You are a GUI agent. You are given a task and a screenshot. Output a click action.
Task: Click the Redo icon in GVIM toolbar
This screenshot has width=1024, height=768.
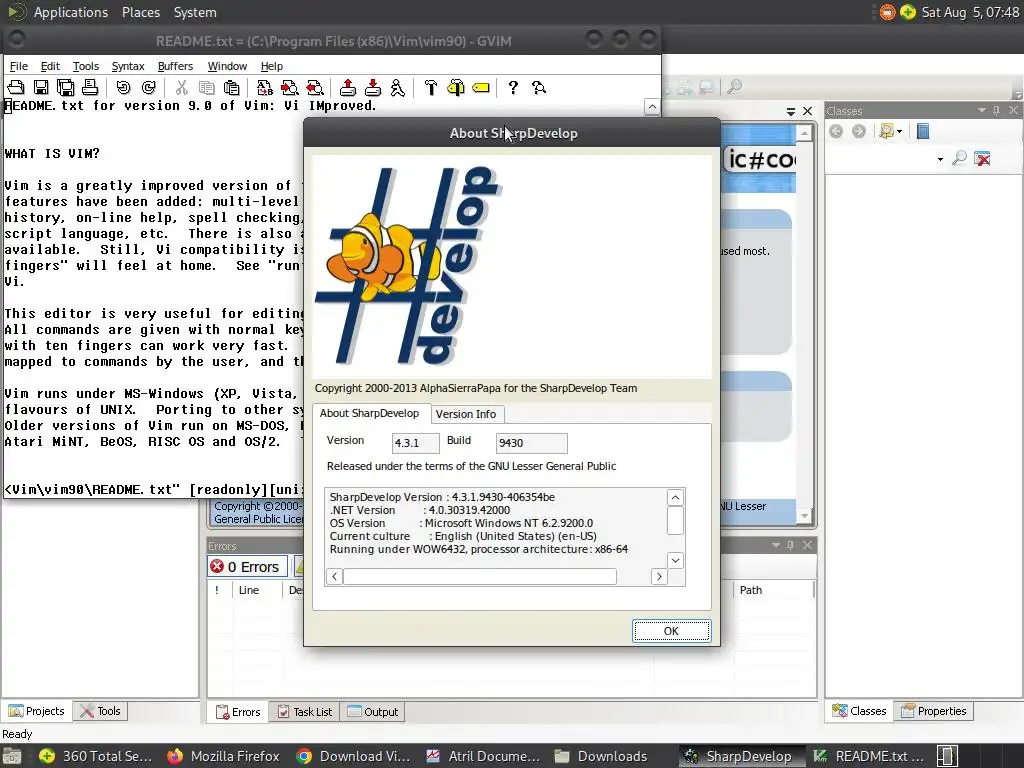tap(149, 88)
